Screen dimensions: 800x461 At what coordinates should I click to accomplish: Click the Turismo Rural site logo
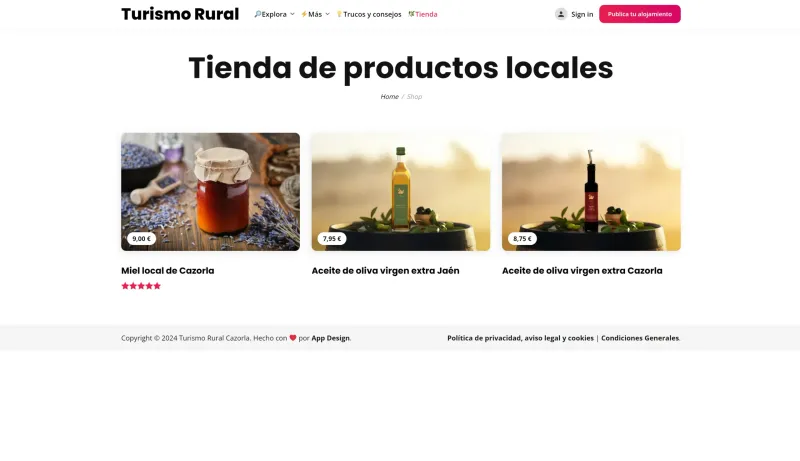click(x=180, y=14)
